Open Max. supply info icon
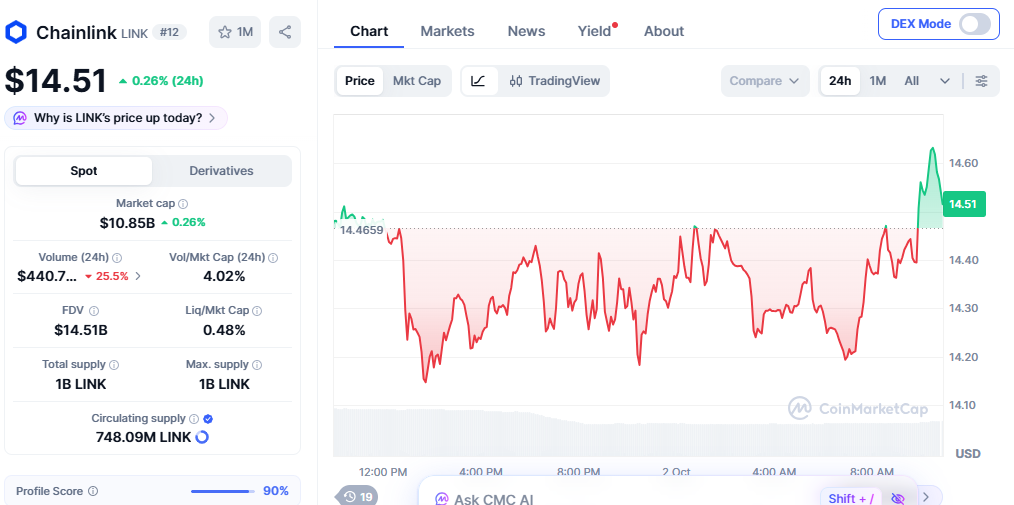This screenshot has height=505, width=1014. [257, 365]
